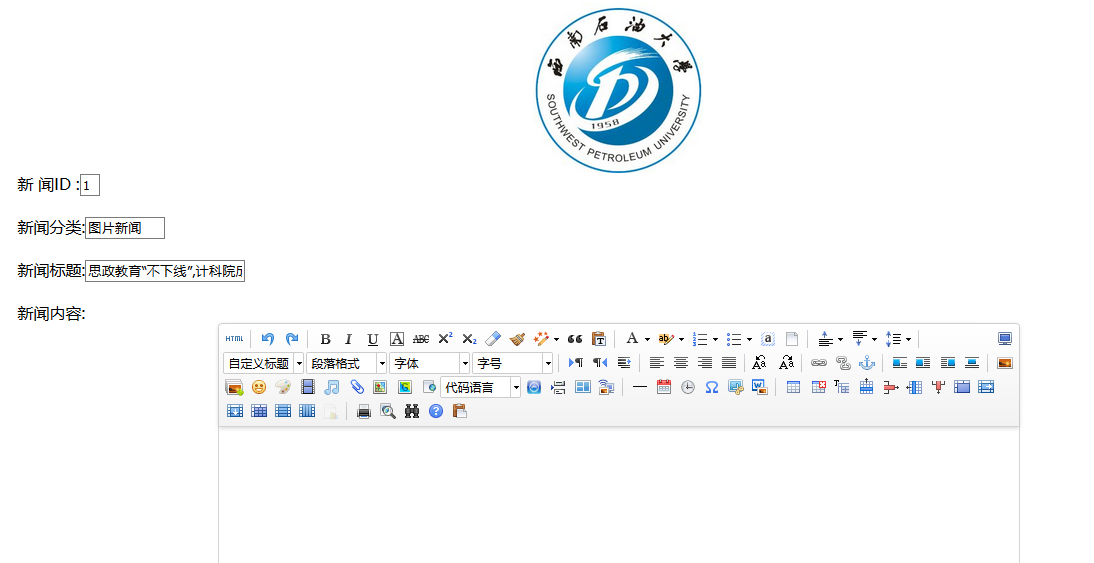Align text to the right
The height and width of the screenshot is (563, 1094).
[705, 363]
